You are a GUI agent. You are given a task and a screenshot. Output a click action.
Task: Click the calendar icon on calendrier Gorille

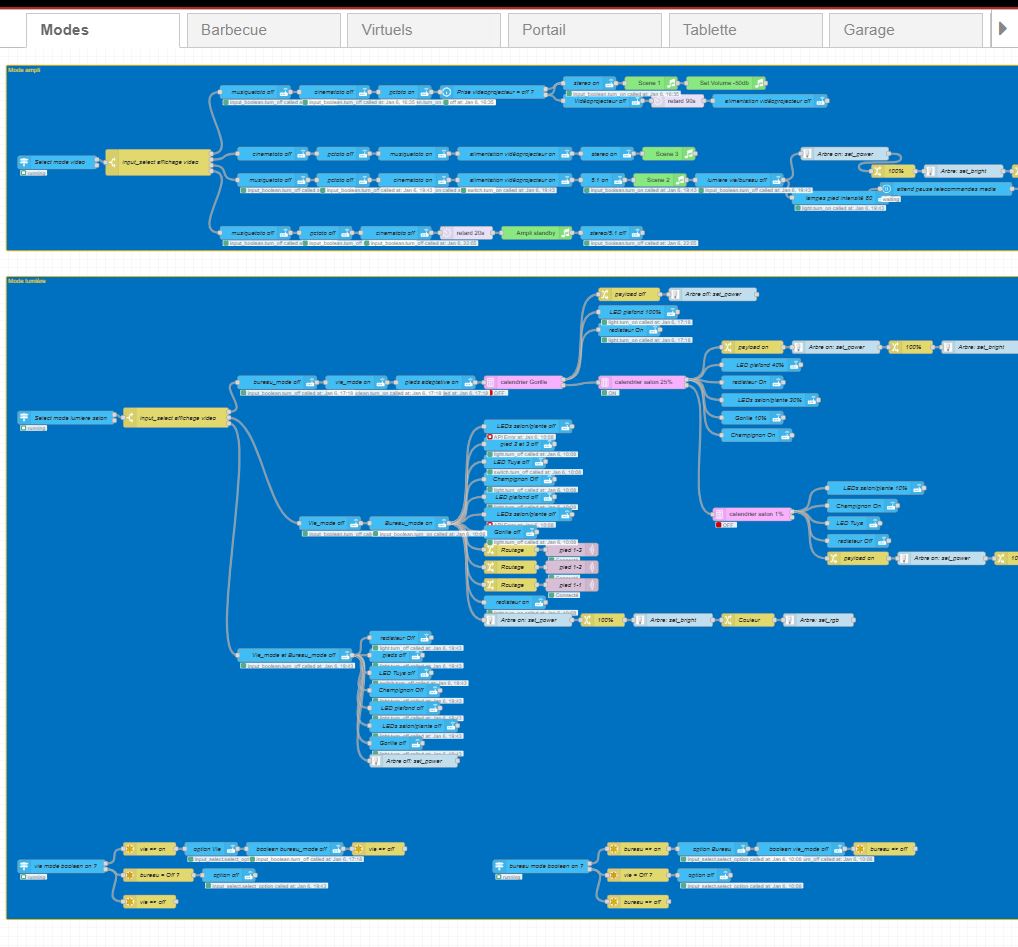pos(490,382)
